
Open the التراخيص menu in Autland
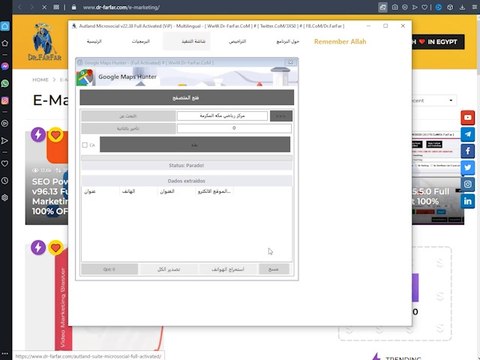click(237, 42)
